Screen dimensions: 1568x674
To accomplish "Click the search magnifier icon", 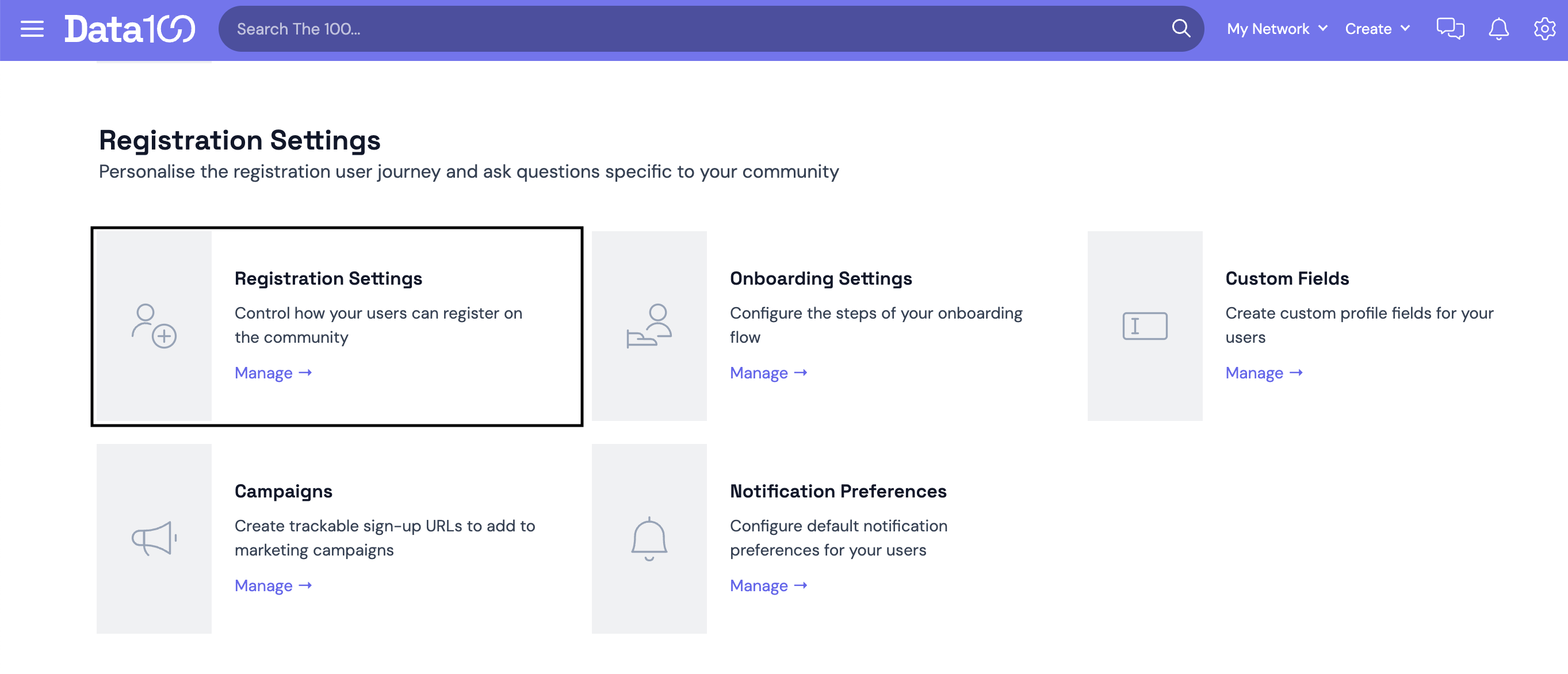I will [x=1180, y=29].
